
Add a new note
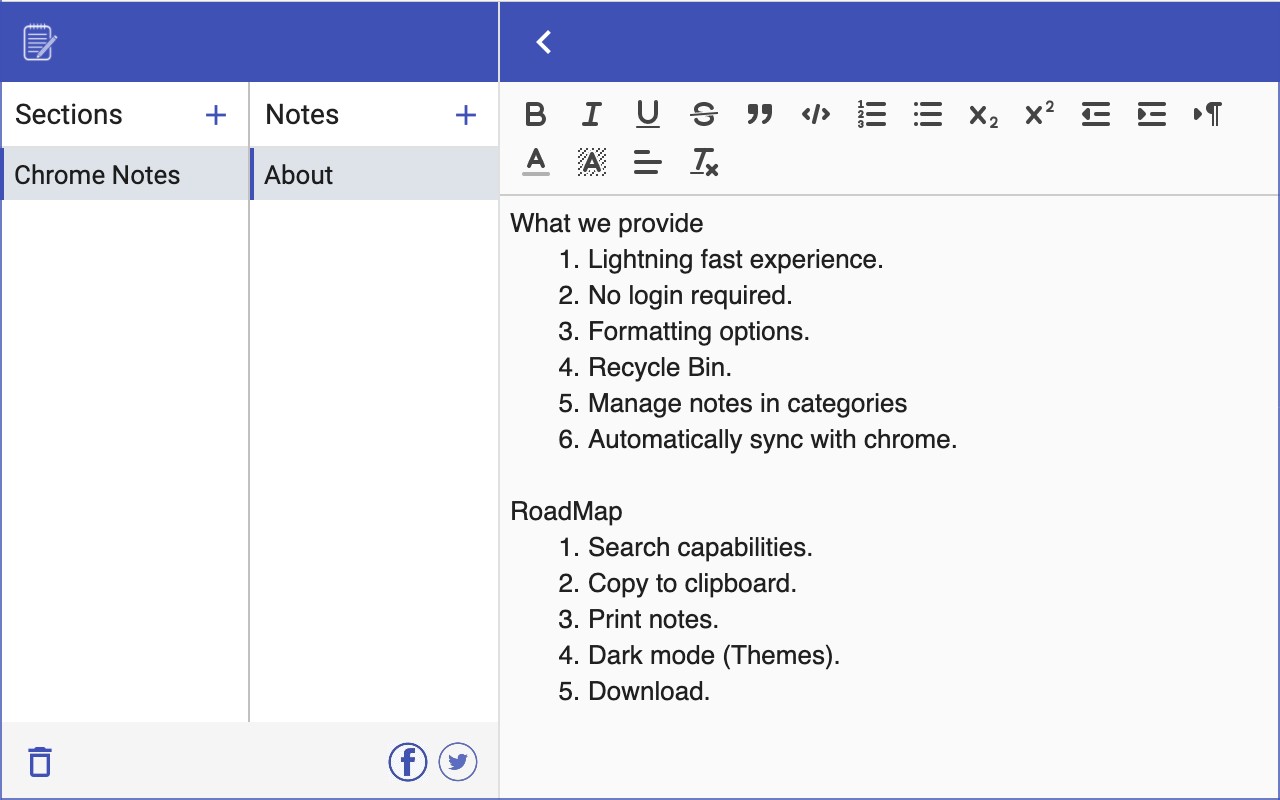[466, 115]
